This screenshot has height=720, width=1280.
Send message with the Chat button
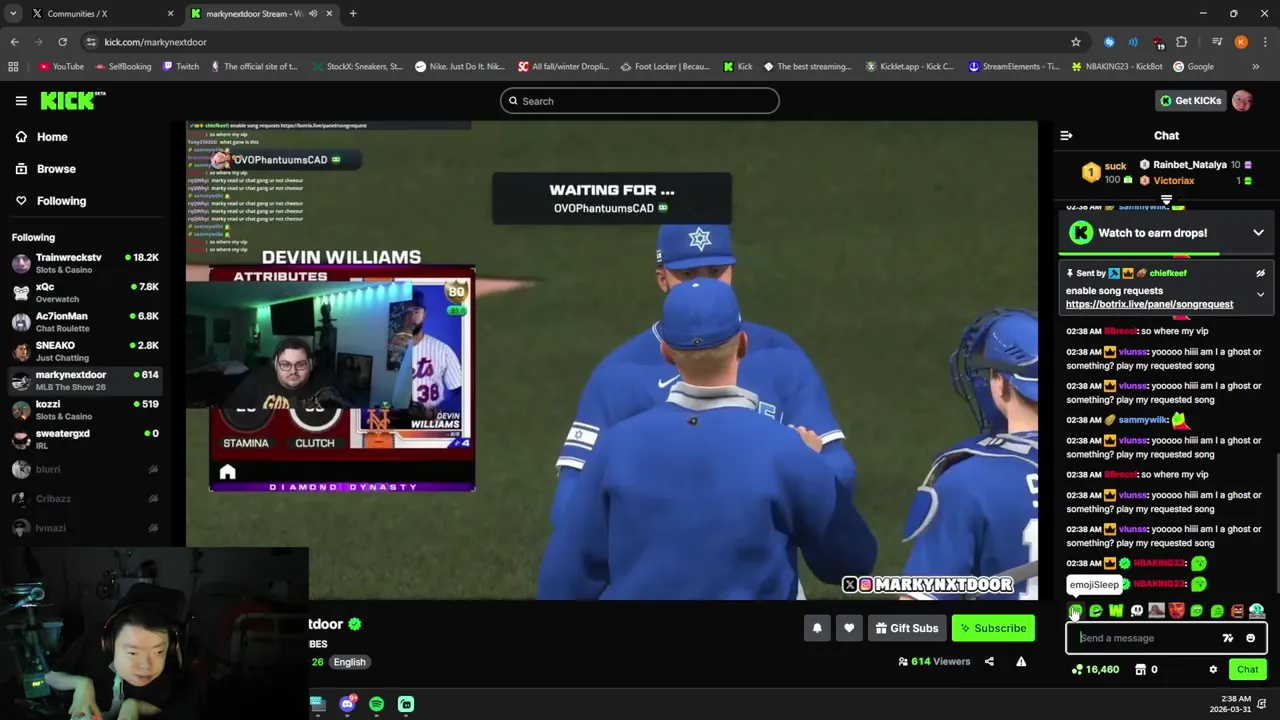pos(1248,670)
